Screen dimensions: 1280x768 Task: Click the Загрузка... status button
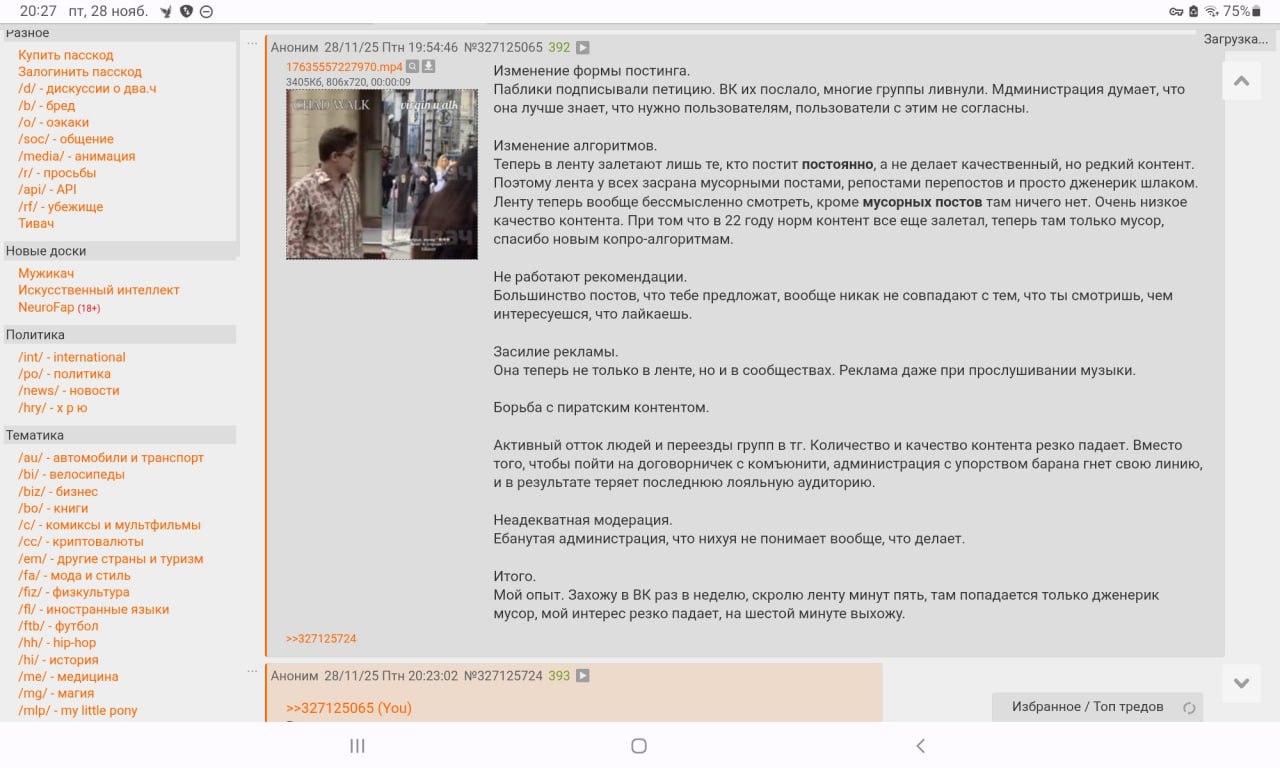(1236, 40)
